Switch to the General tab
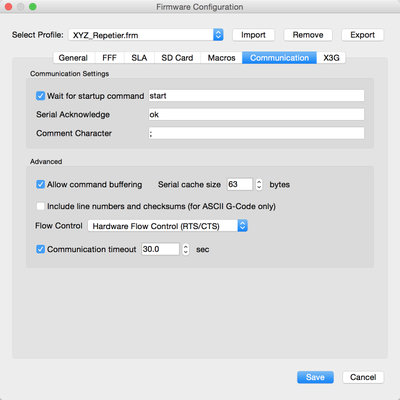Viewport: 400px width, 400px height. click(73, 58)
